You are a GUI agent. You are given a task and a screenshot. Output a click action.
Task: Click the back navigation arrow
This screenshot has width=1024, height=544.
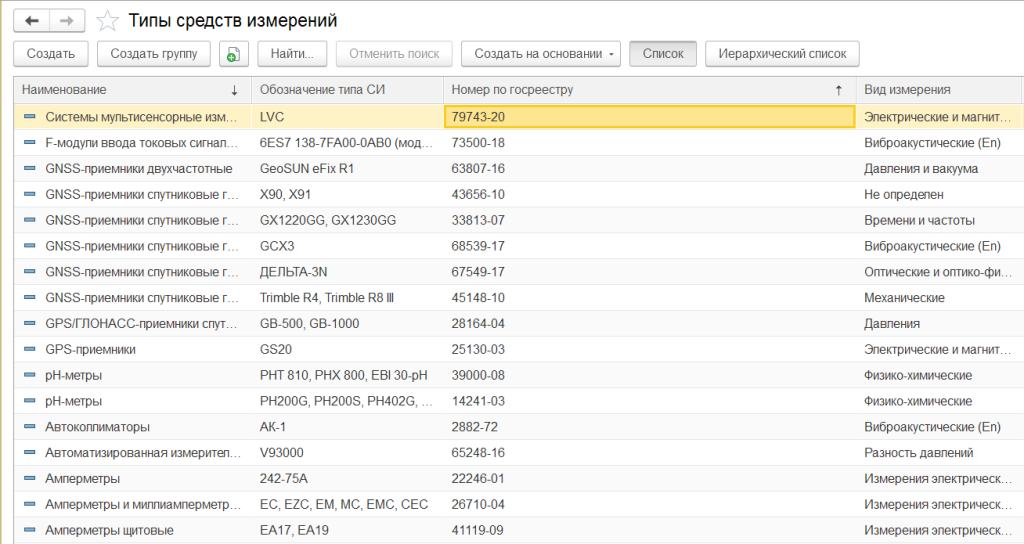(x=32, y=21)
